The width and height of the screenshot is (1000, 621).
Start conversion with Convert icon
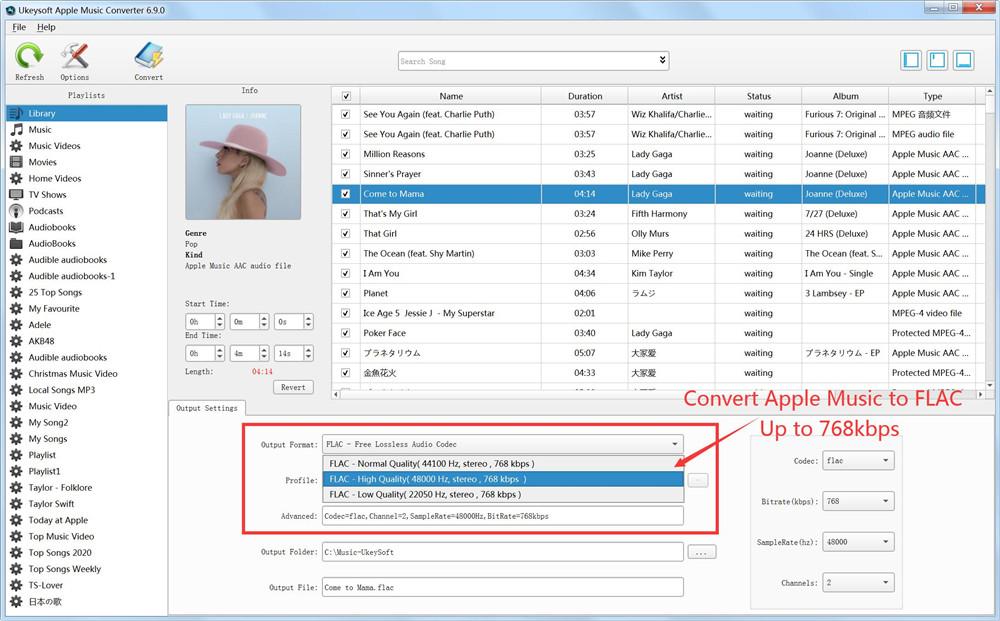pos(149,56)
